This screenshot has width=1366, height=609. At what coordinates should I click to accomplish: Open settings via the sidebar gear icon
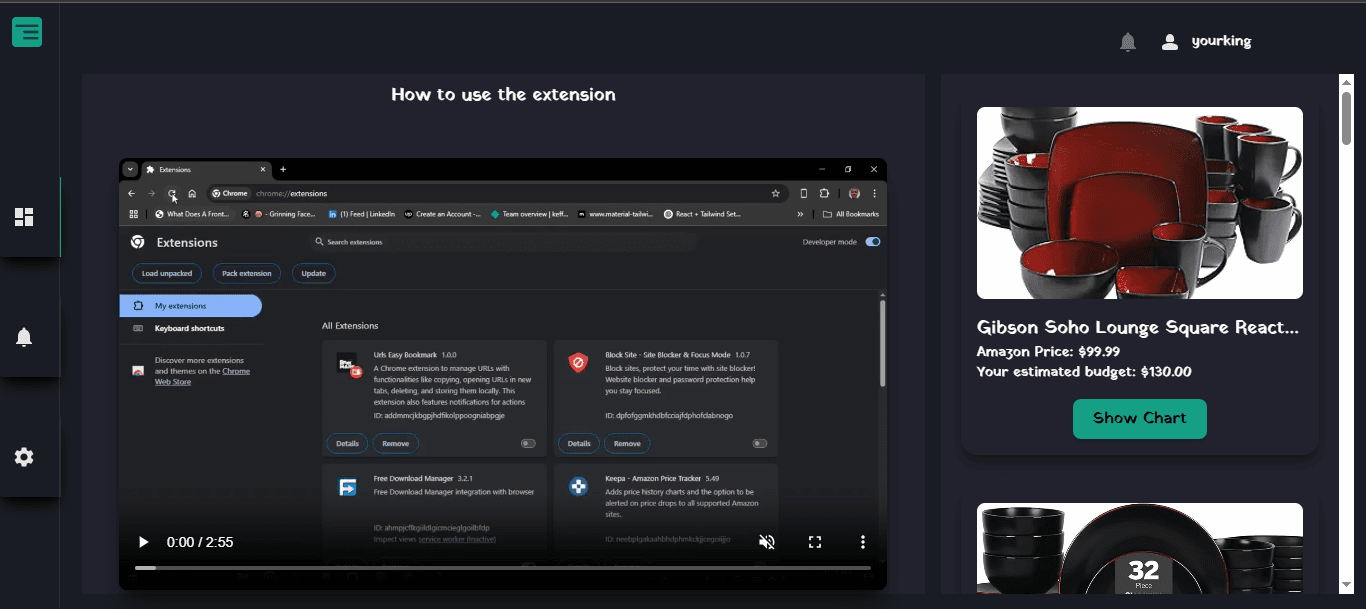tap(24, 457)
